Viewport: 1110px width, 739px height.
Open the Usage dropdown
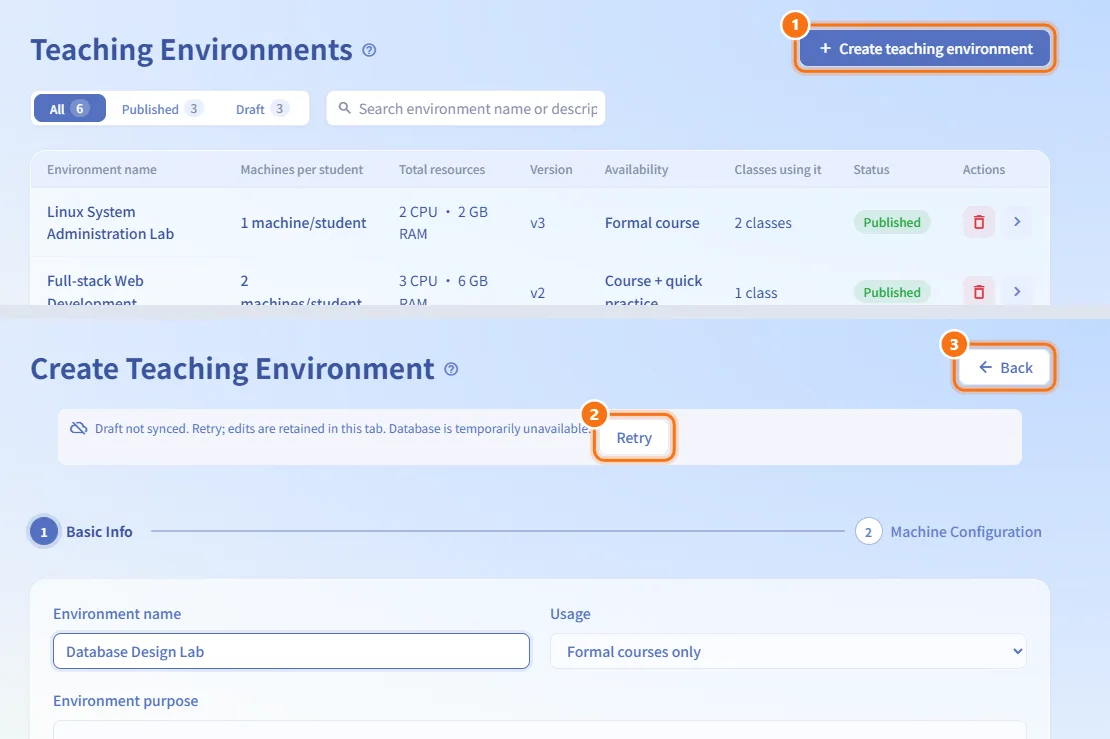coord(788,651)
